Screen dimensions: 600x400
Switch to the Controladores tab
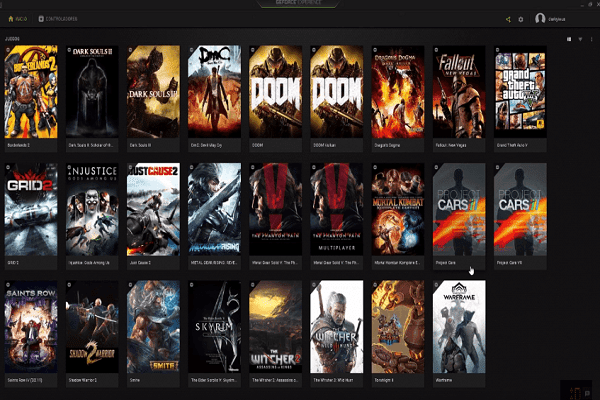point(56,18)
